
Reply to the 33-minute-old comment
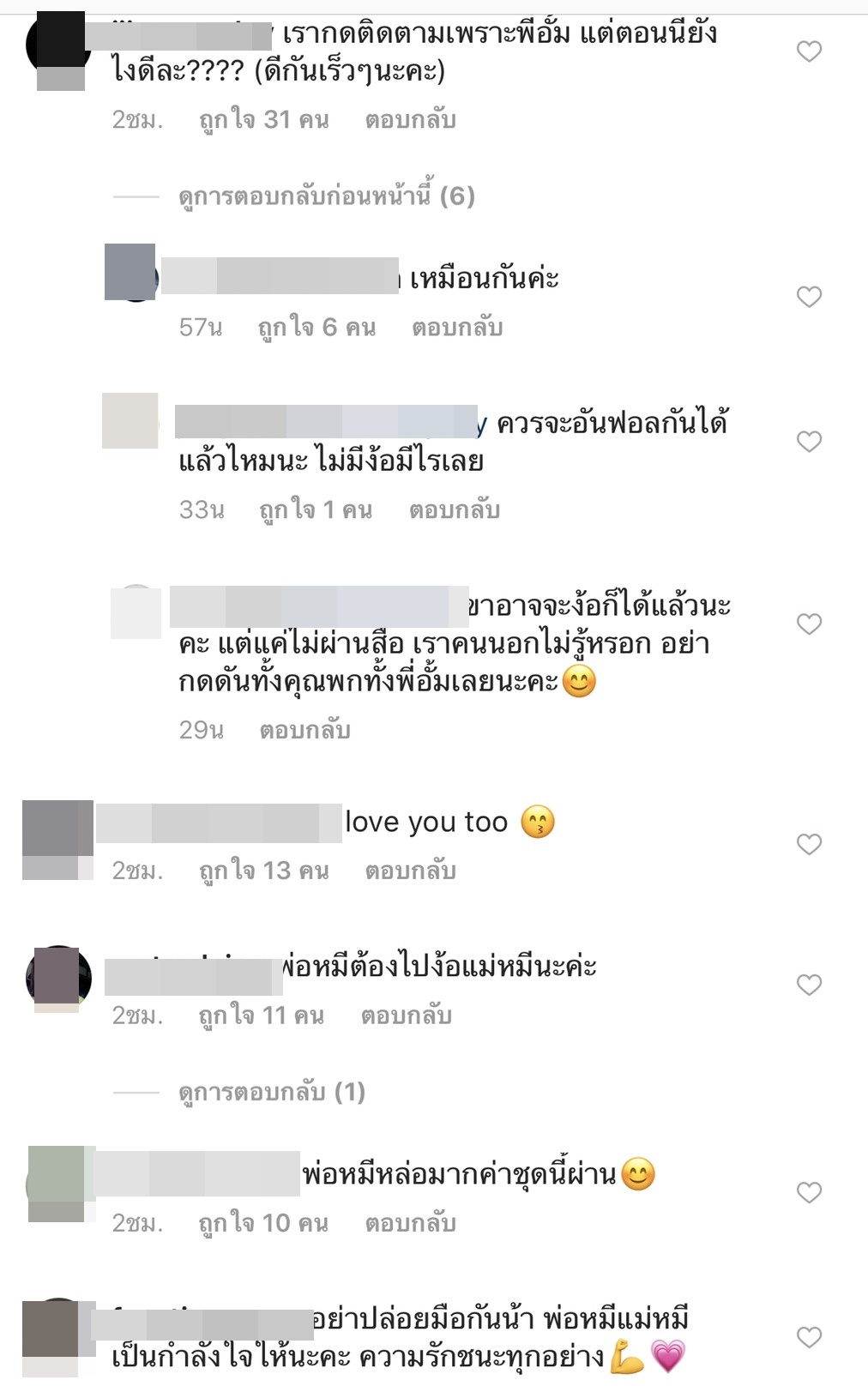point(455,510)
